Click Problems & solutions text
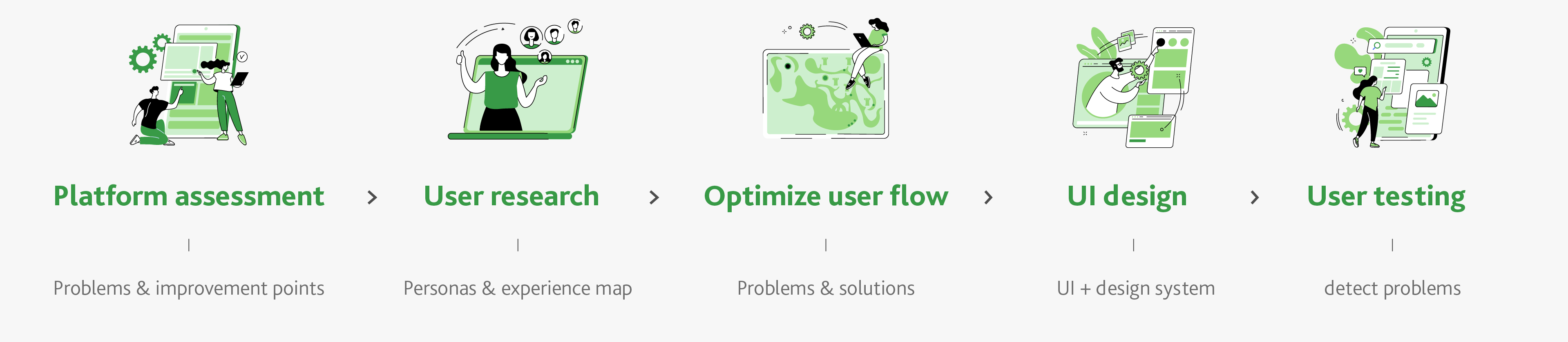Image resolution: width=1568 pixels, height=342 pixels. (x=826, y=288)
